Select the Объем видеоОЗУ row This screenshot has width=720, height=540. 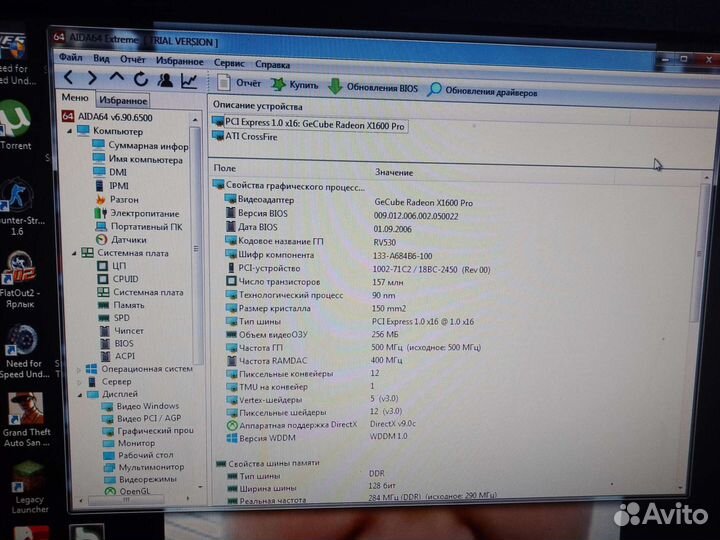(x=312, y=335)
